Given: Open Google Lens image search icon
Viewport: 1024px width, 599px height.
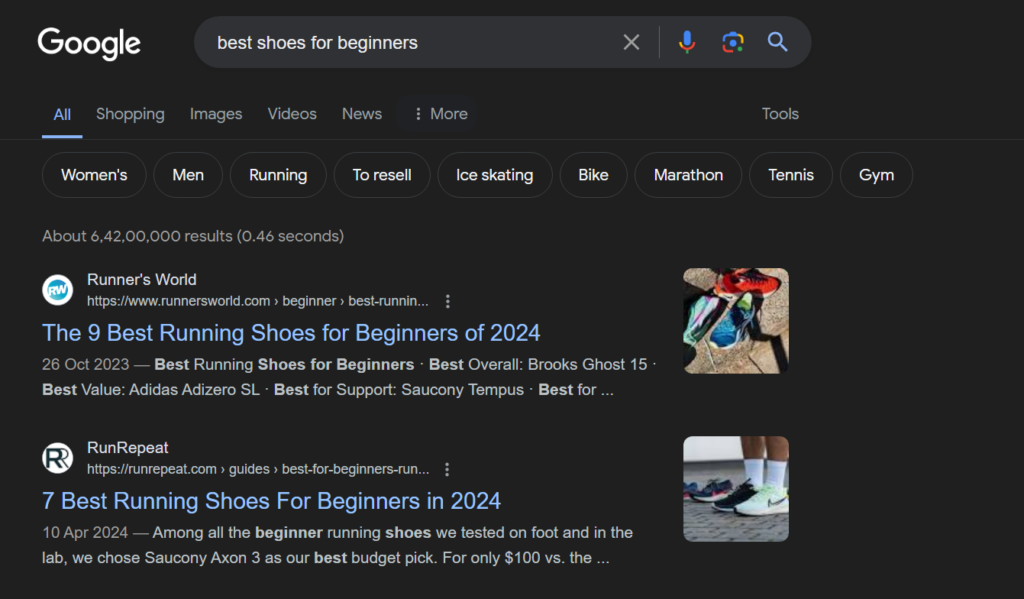Looking at the screenshot, I should (733, 42).
